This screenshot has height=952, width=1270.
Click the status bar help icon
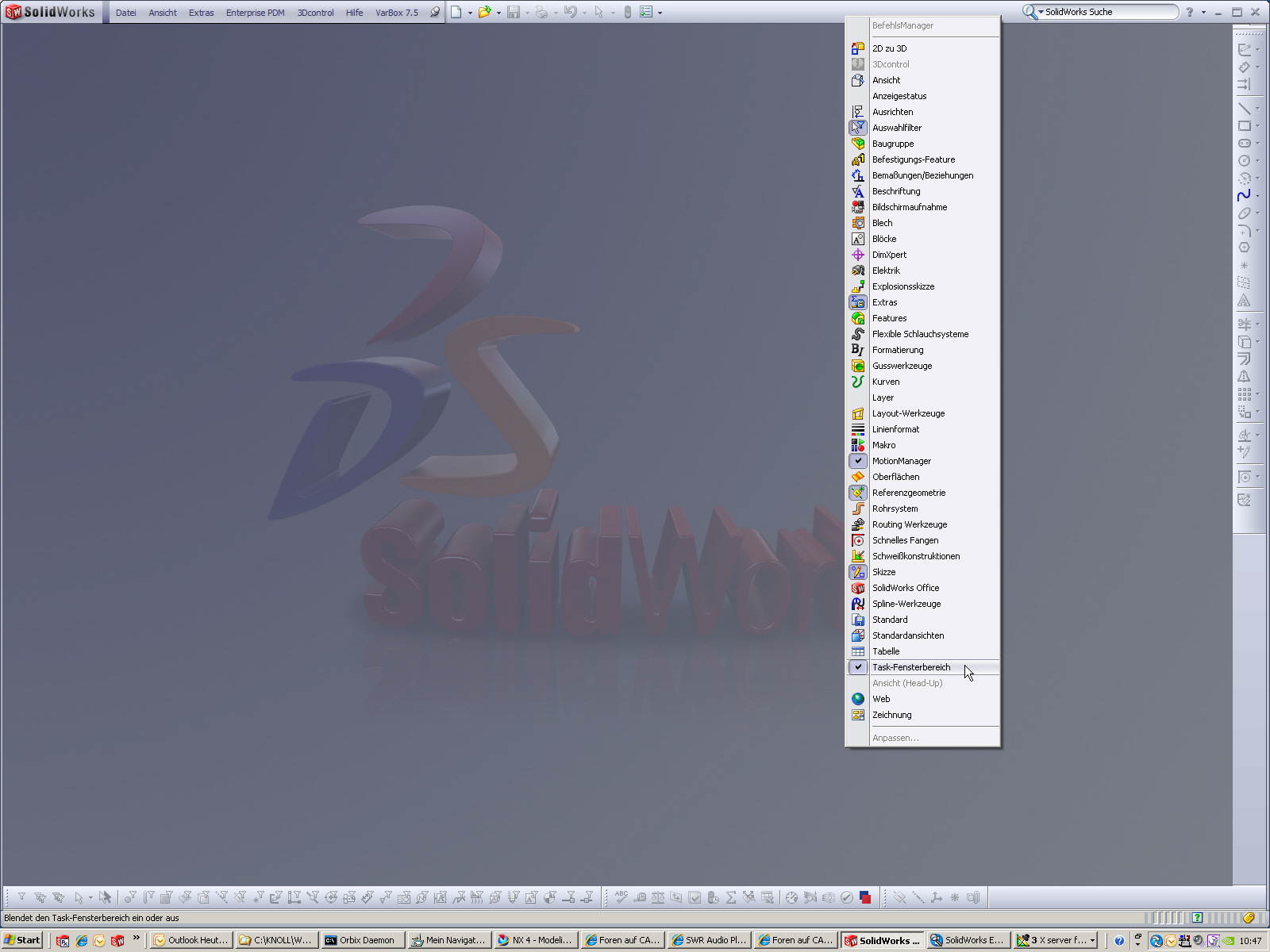(x=1197, y=918)
